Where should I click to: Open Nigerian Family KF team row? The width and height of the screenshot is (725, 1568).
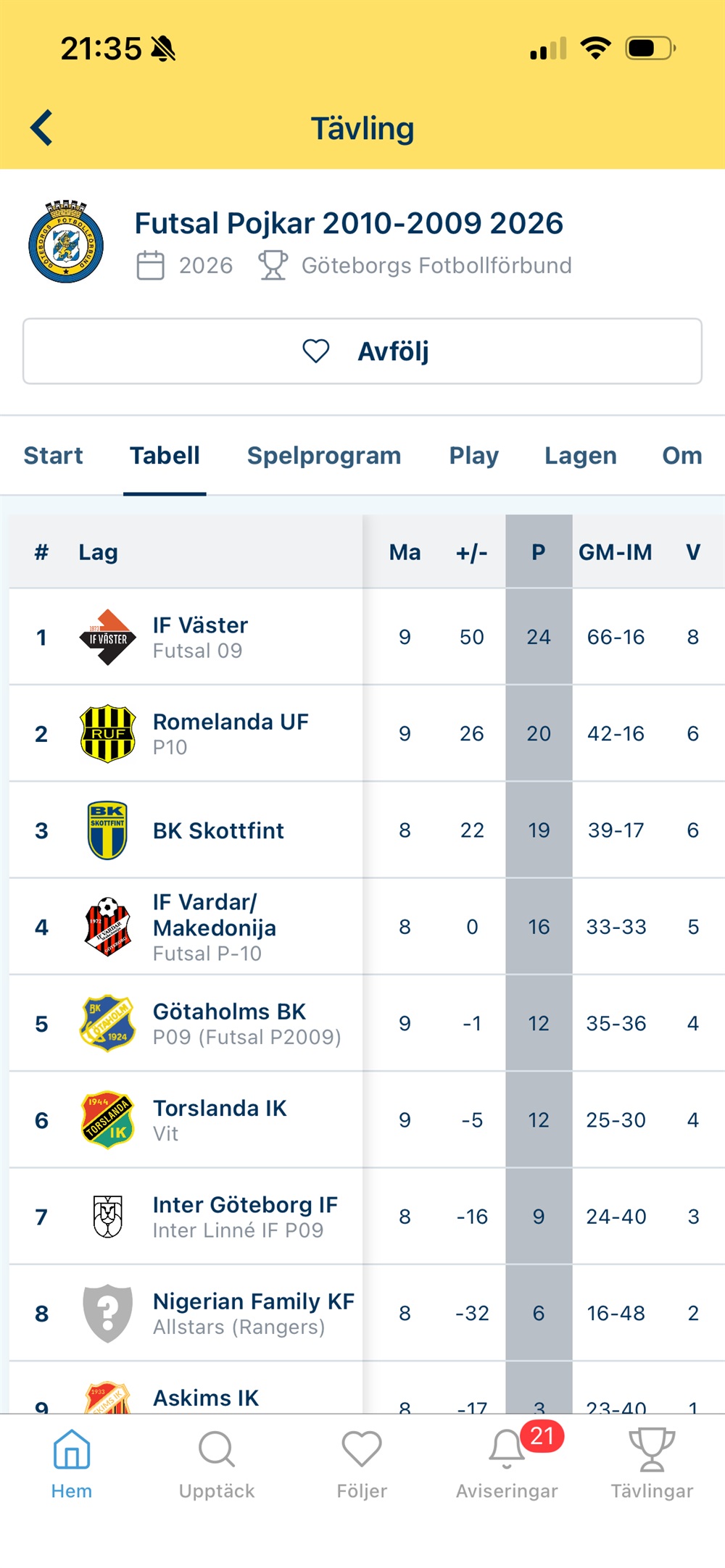253,1313
